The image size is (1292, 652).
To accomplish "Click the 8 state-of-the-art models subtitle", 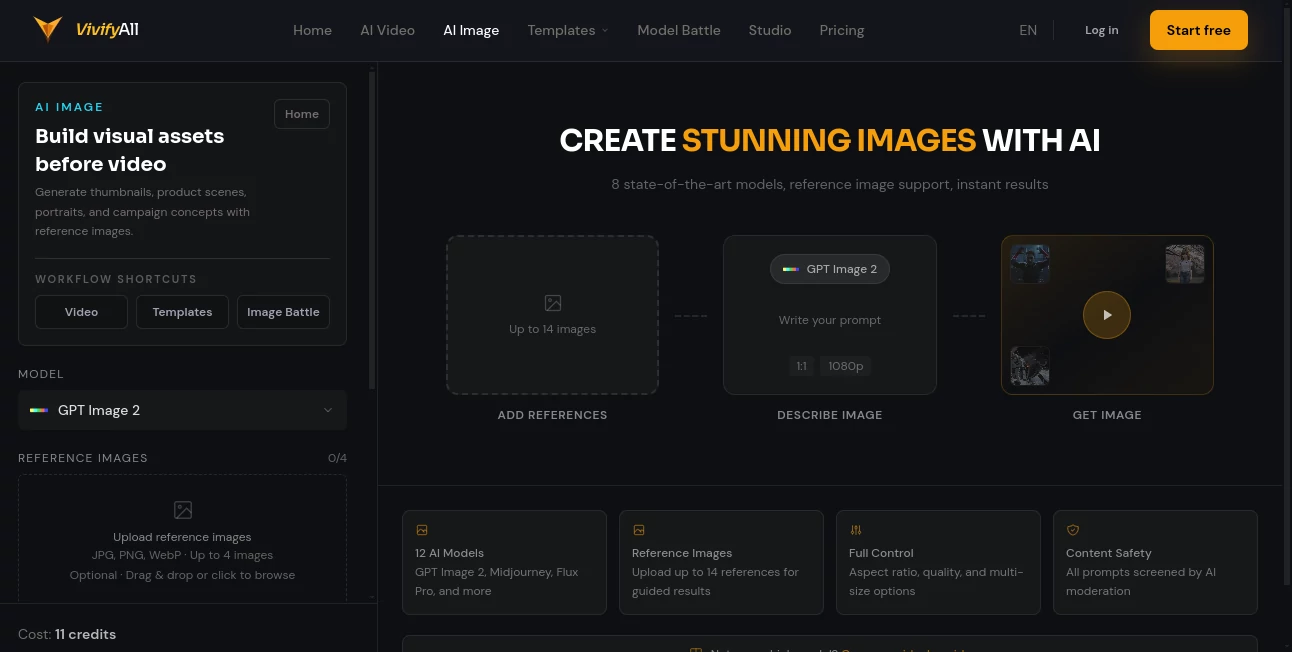I will pos(830,184).
